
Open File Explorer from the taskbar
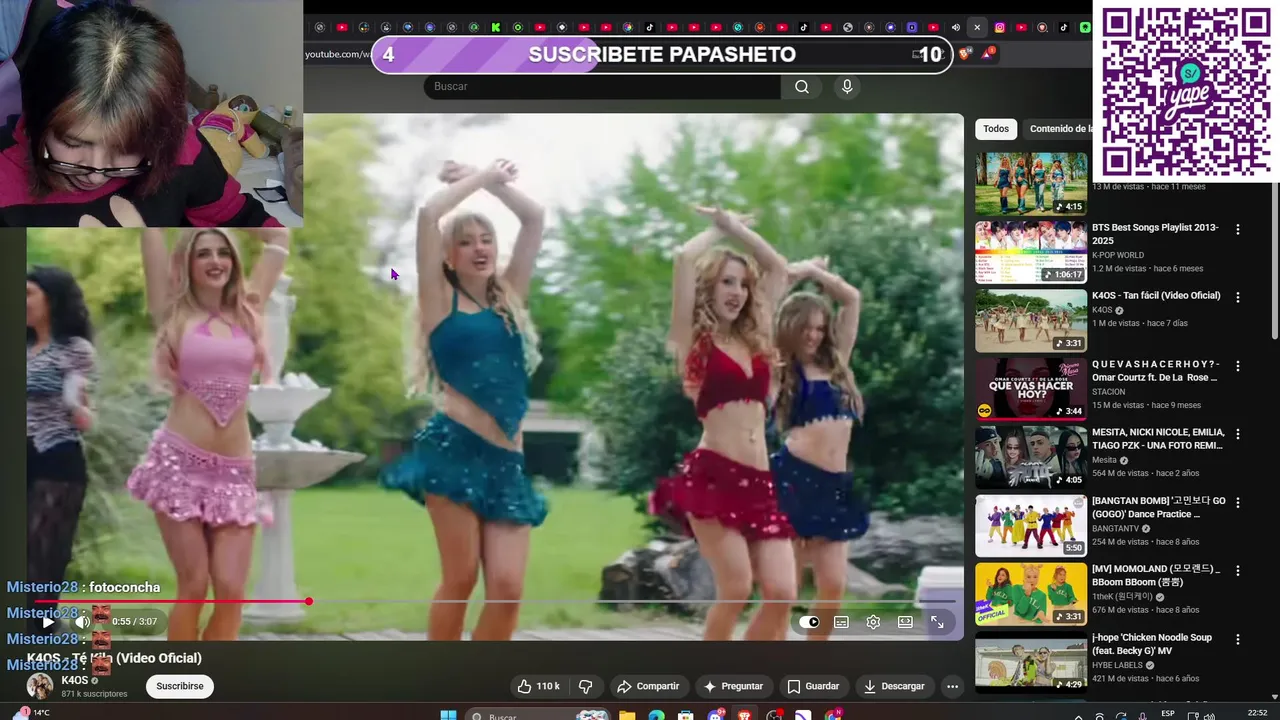[x=626, y=716]
